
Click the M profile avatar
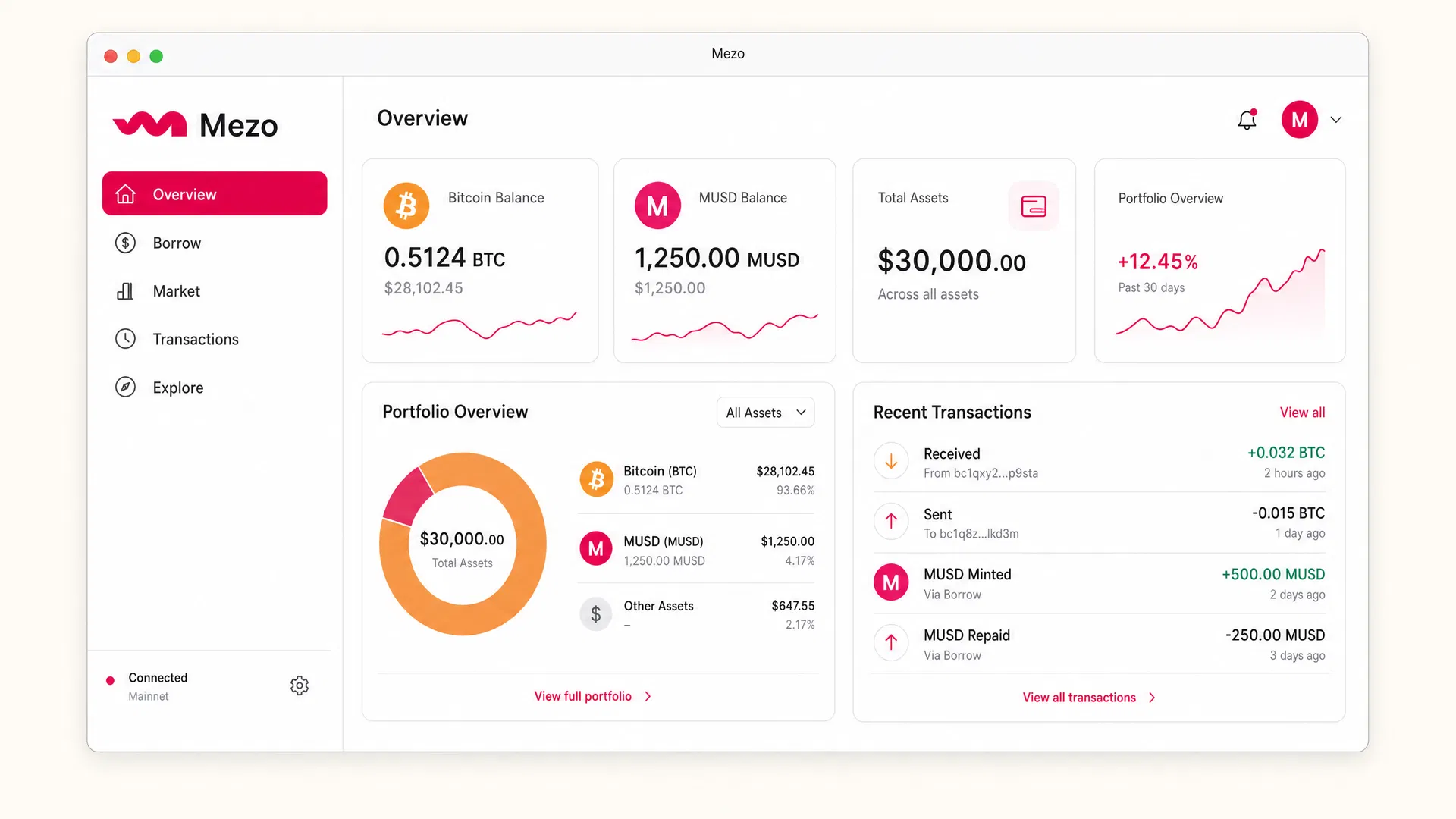click(x=1300, y=120)
